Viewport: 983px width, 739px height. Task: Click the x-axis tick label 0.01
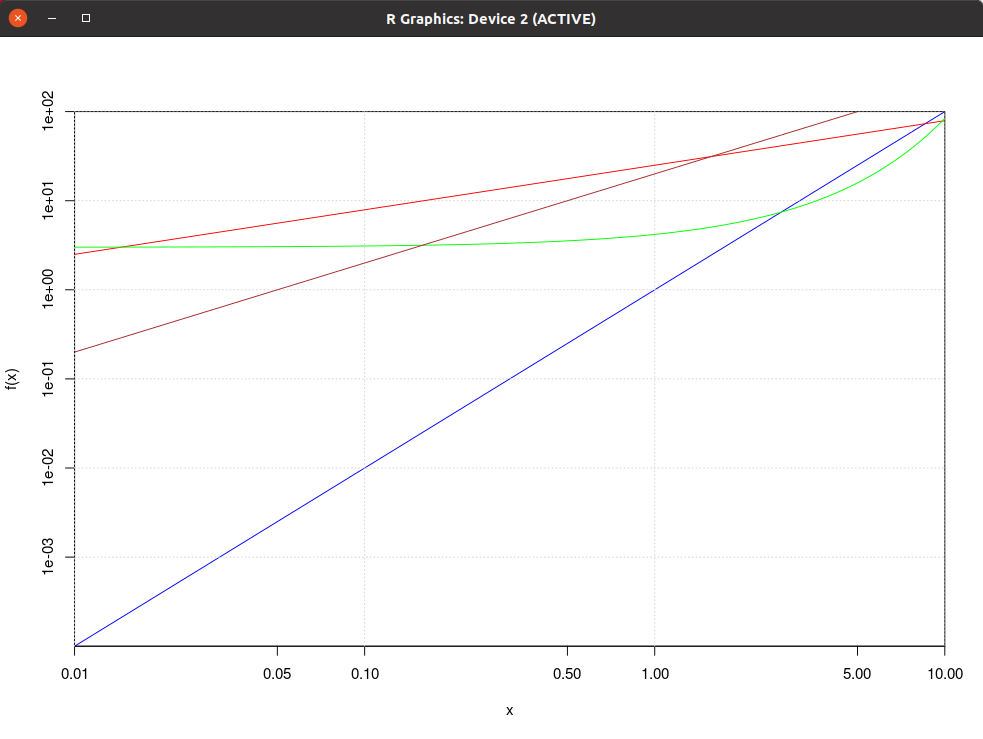click(x=75, y=674)
